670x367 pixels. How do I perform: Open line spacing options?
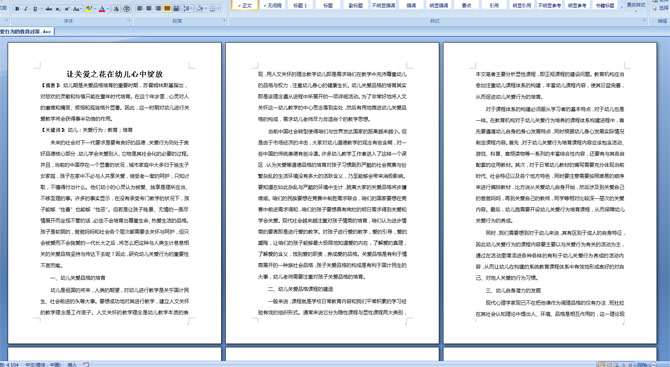coord(187,9)
